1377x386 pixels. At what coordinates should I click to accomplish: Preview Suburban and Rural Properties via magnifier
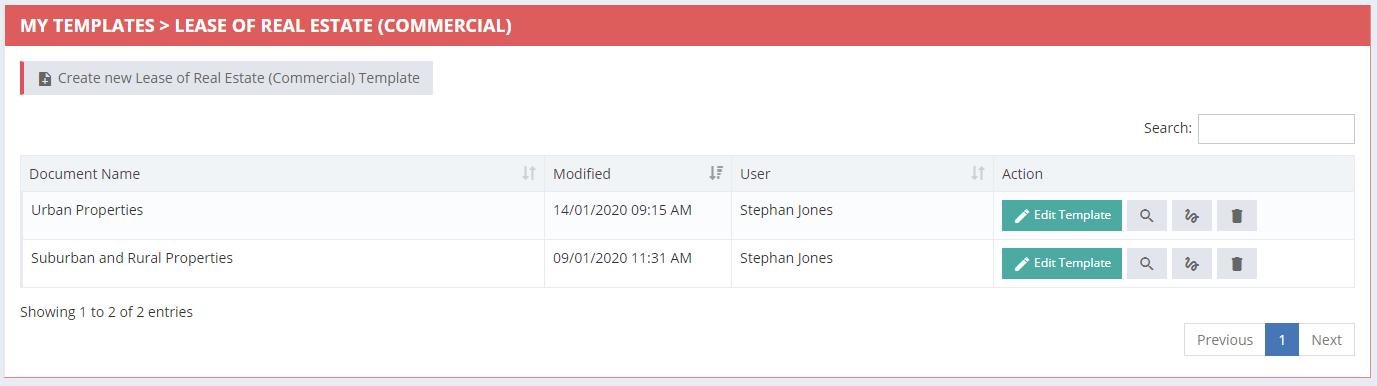pyautogui.click(x=1147, y=263)
